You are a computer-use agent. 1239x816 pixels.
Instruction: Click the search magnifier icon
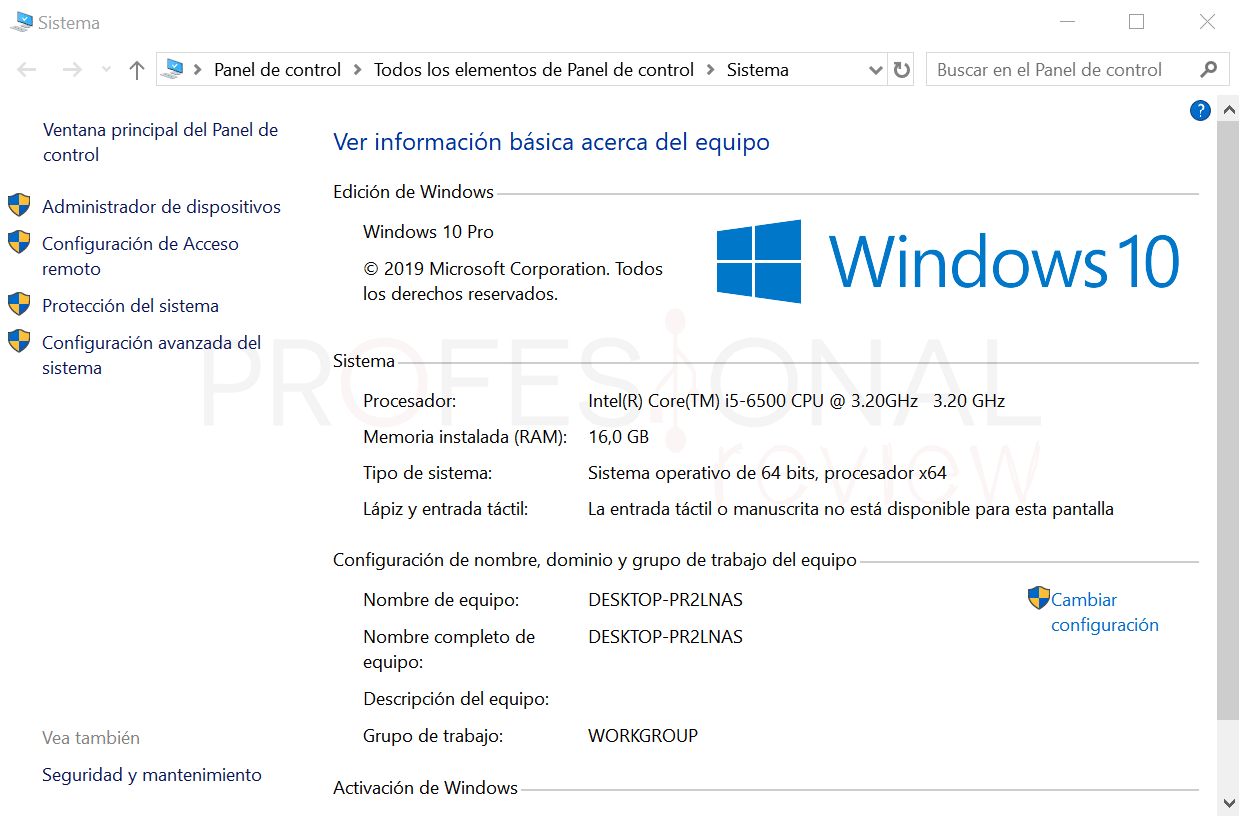[1208, 69]
